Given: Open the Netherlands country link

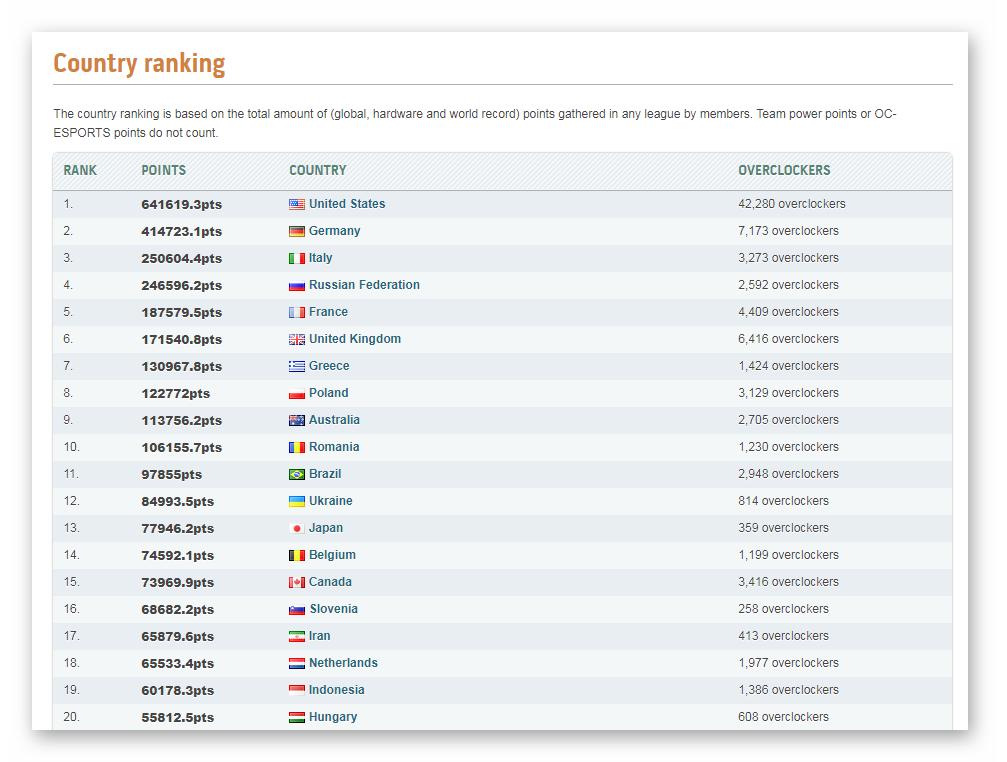Looking at the screenshot, I should click(x=343, y=662).
